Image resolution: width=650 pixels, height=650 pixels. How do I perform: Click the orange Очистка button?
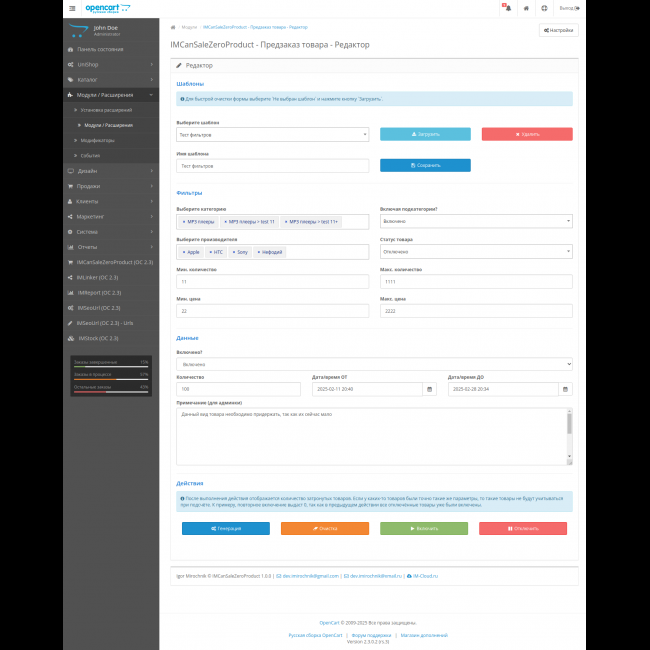pyautogui.click(x=324, y=528)
